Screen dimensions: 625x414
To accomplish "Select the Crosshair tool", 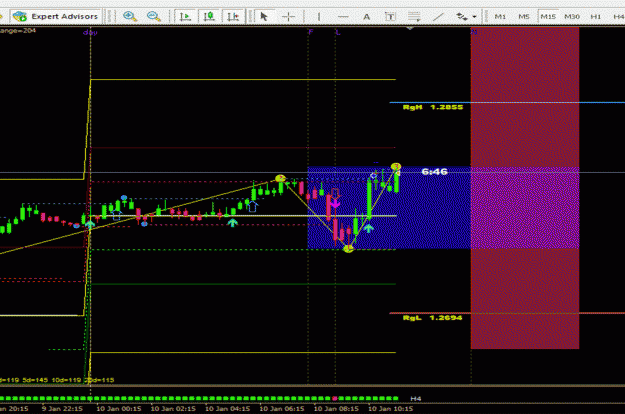I will (x=288, y=16).
